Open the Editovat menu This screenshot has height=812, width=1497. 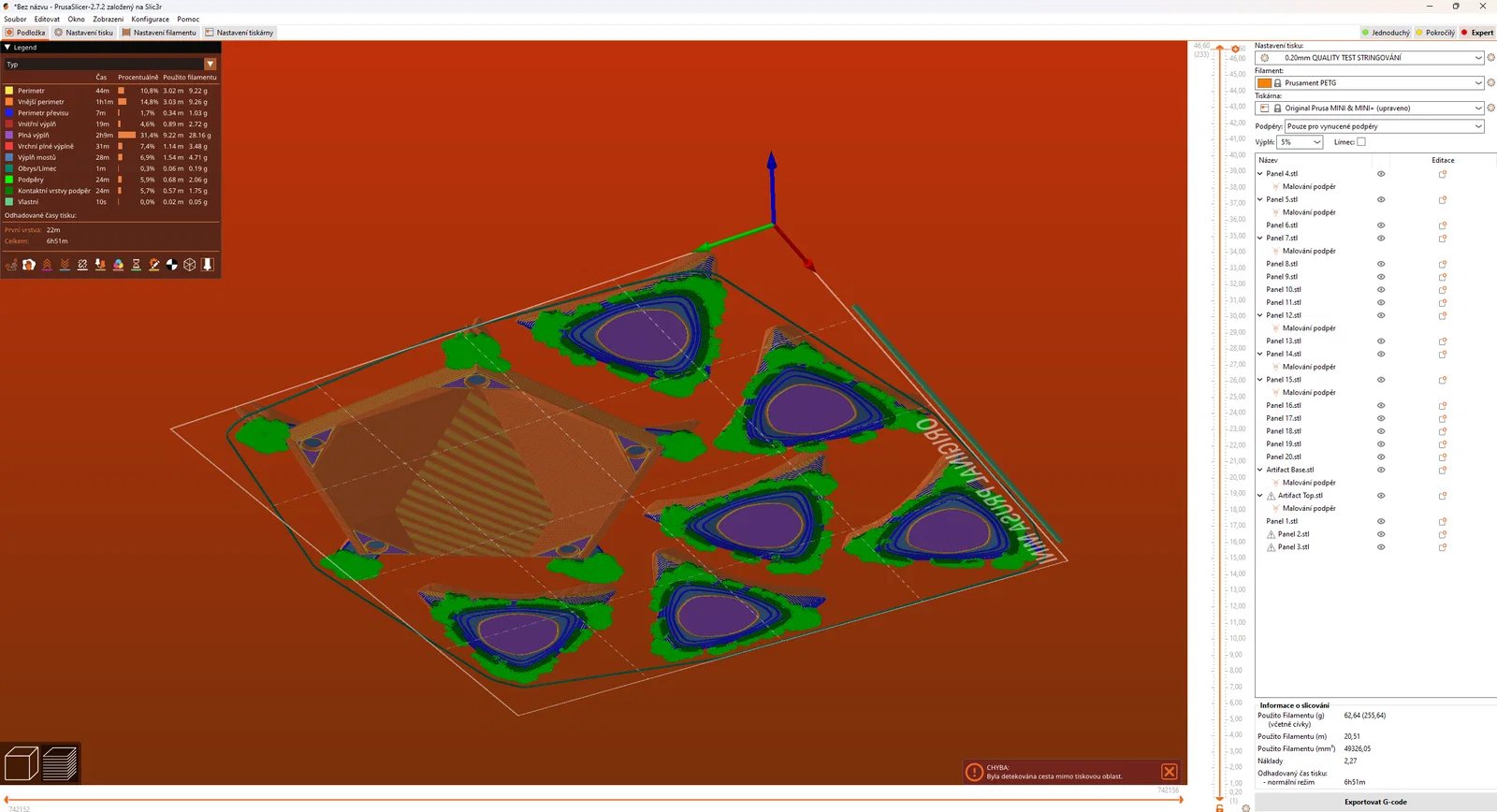click(47, 19)
